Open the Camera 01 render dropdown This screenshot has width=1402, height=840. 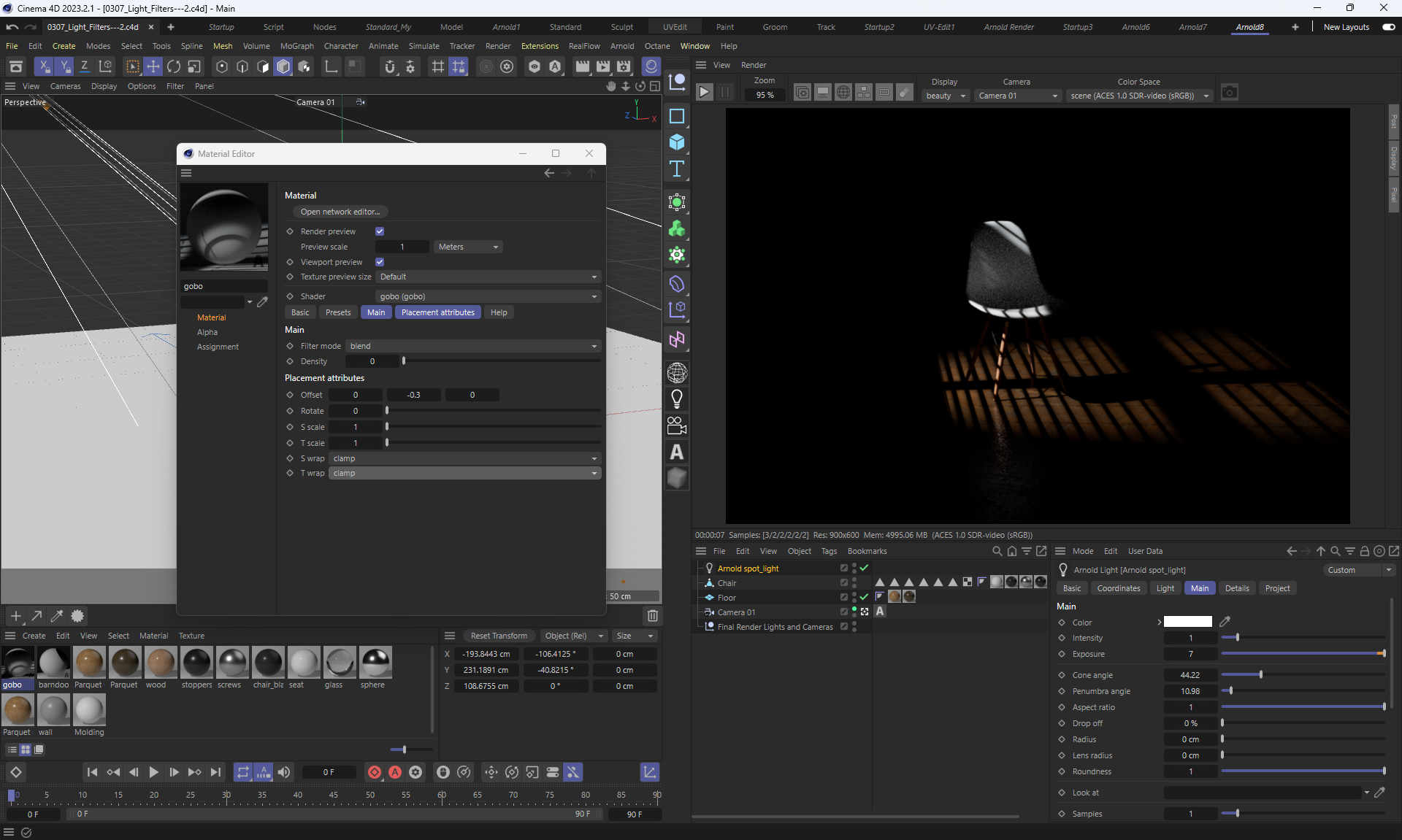[1017, 96]
